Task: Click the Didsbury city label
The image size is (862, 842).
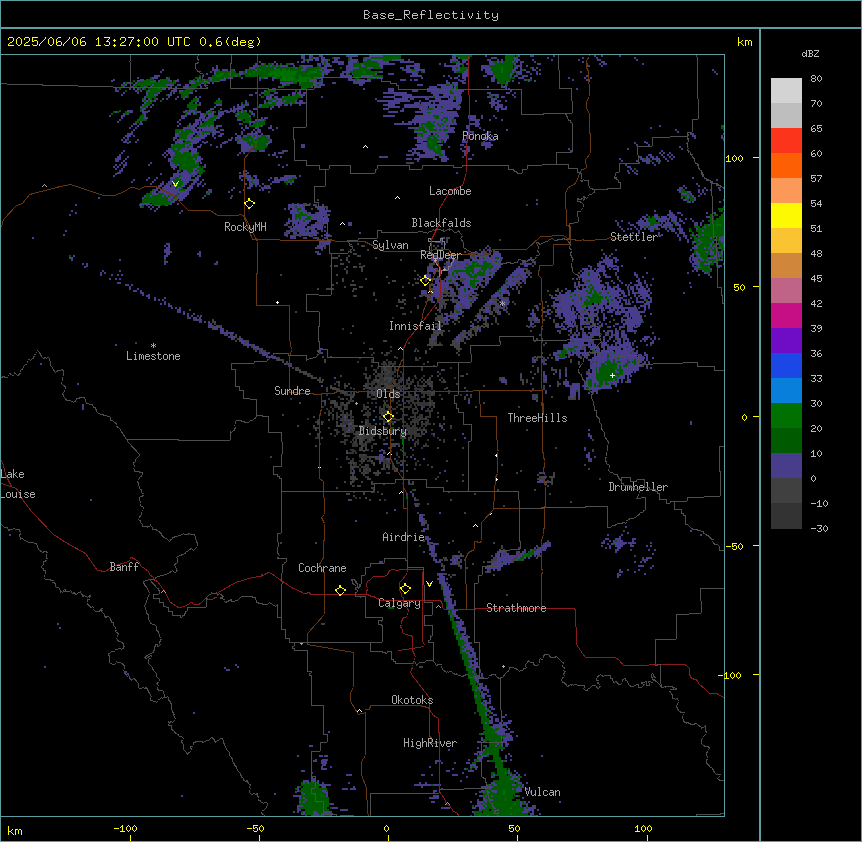Action: coord(383,431)
